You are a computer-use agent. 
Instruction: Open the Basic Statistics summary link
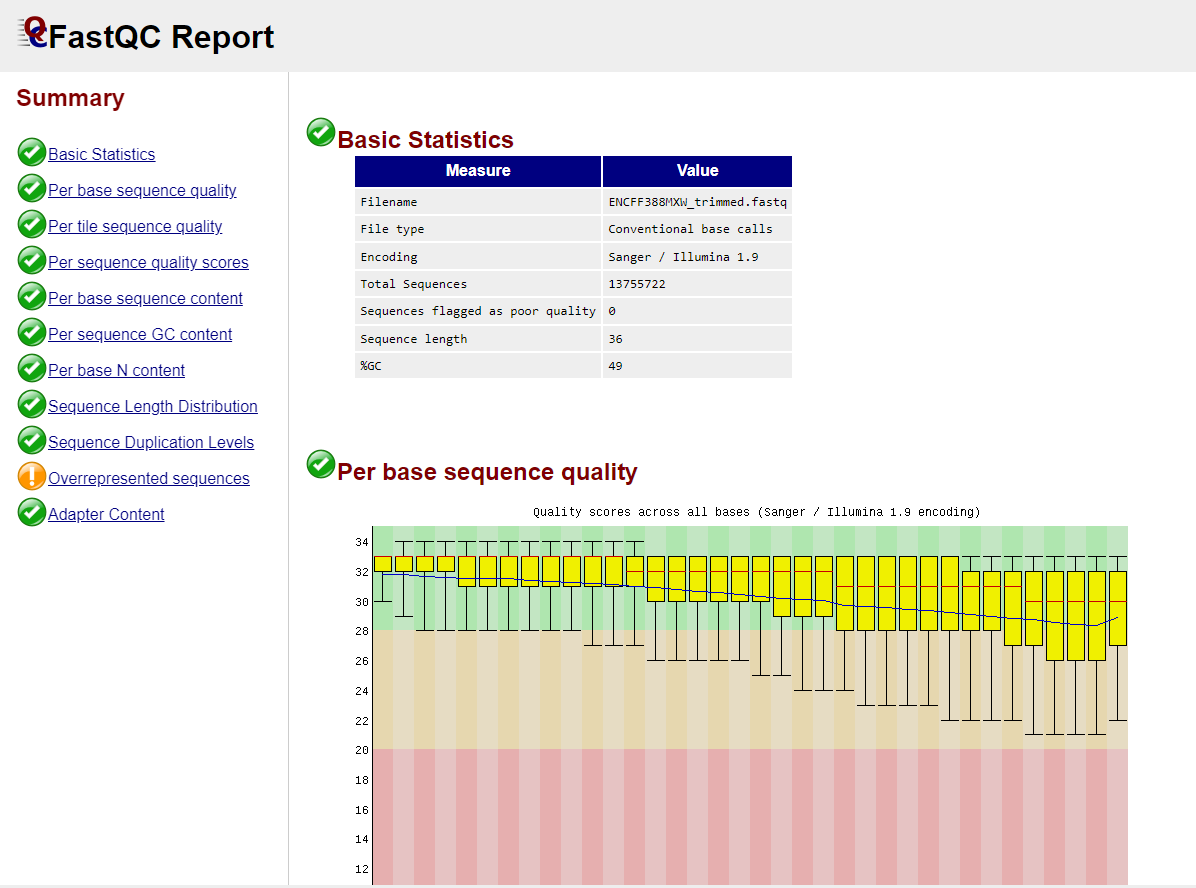101,154
